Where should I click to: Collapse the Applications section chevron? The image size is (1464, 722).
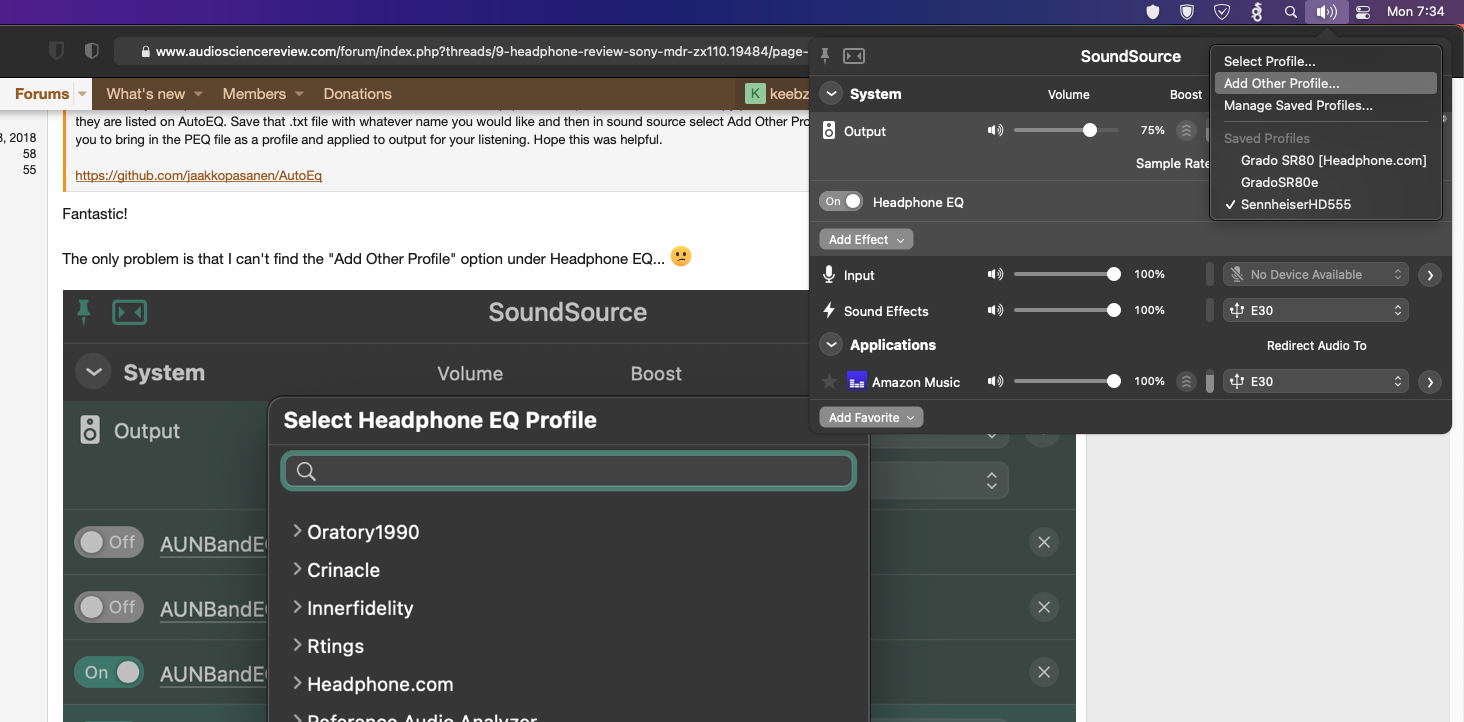[831, 345]
